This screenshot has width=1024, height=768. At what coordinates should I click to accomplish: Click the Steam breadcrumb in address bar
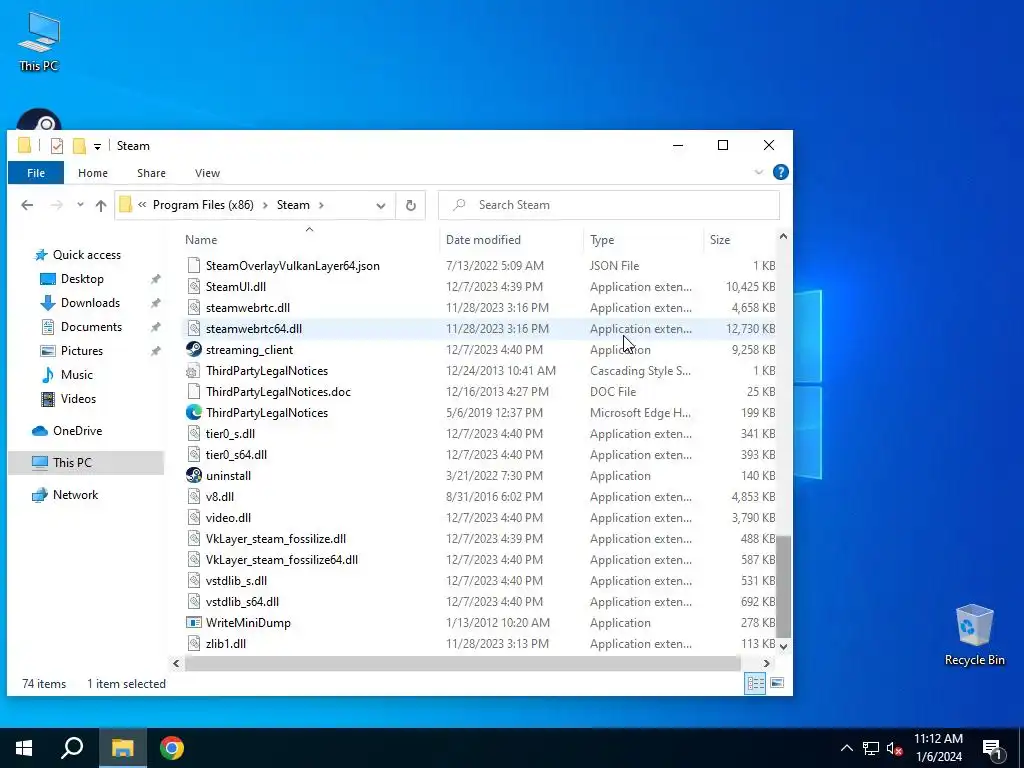coord(293,205)
